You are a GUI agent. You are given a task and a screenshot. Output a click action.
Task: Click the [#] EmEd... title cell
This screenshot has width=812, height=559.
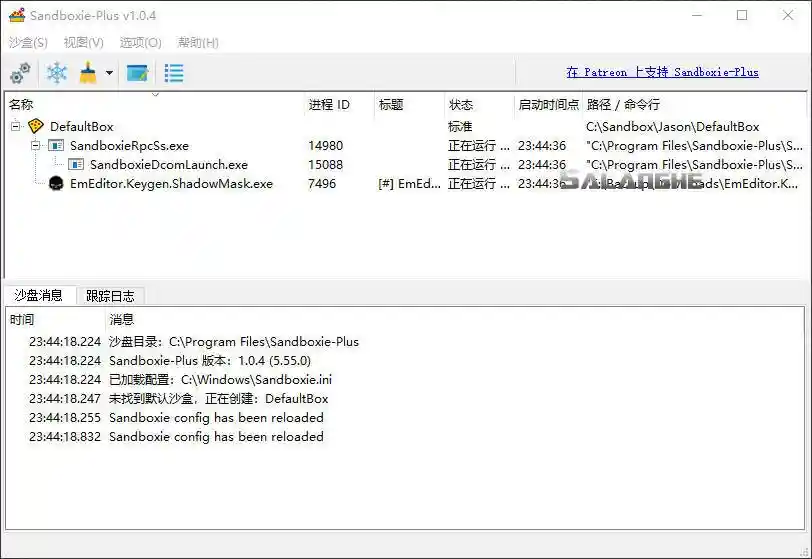coord(410,183)
